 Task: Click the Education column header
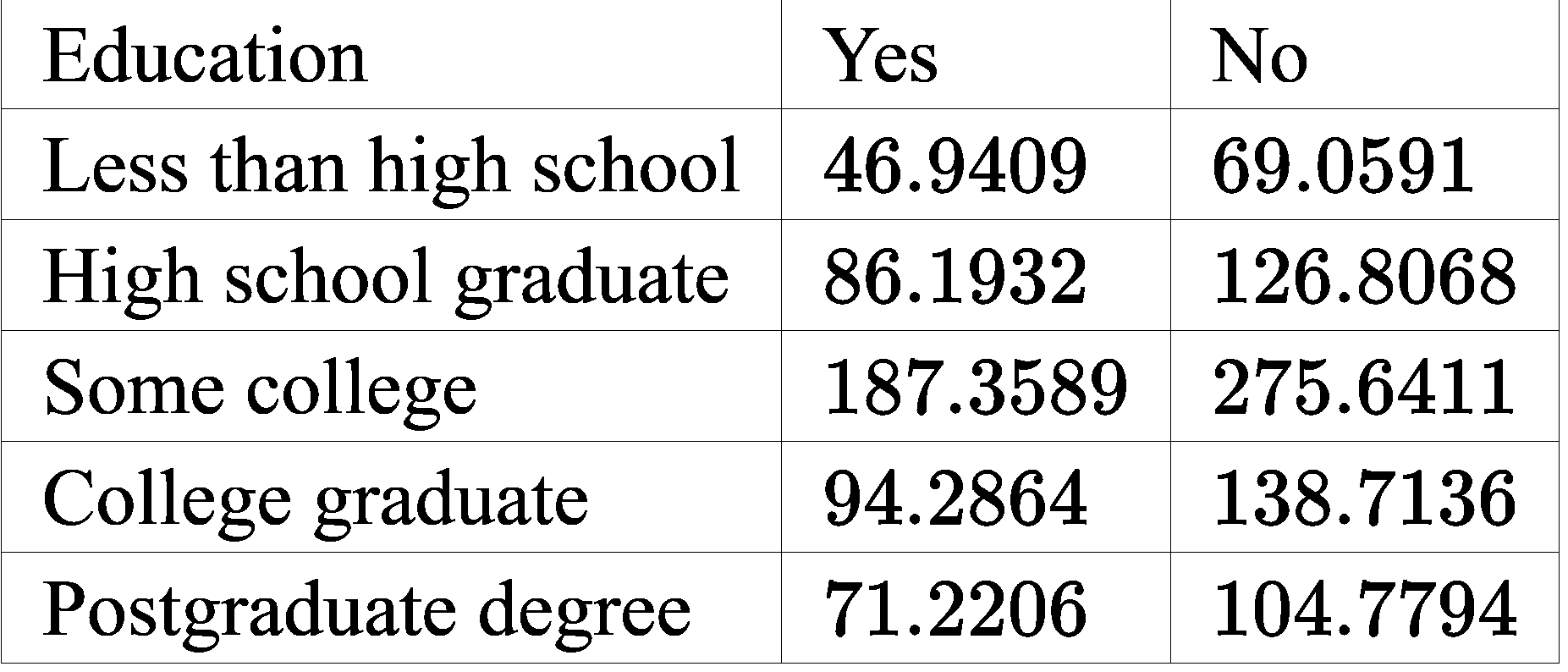click(205, 56)
